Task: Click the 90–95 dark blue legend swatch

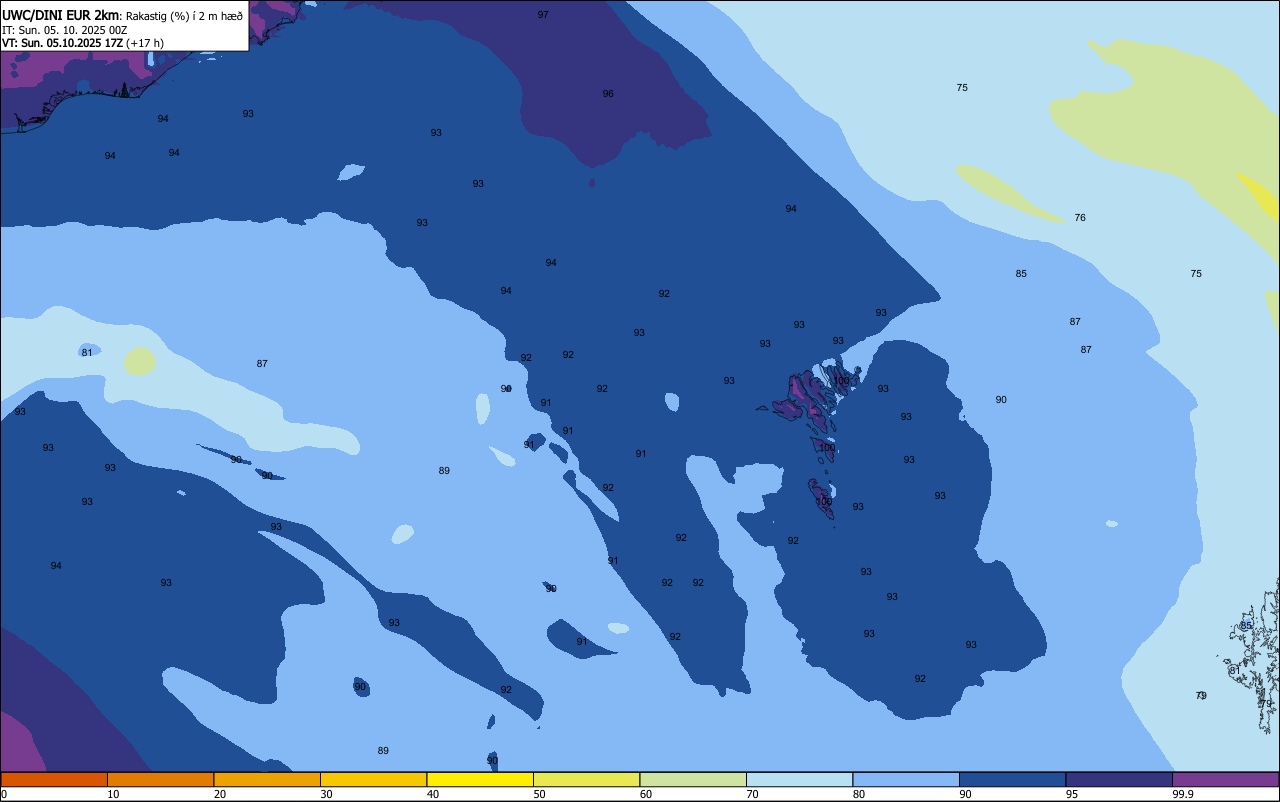Action: 1012,779
